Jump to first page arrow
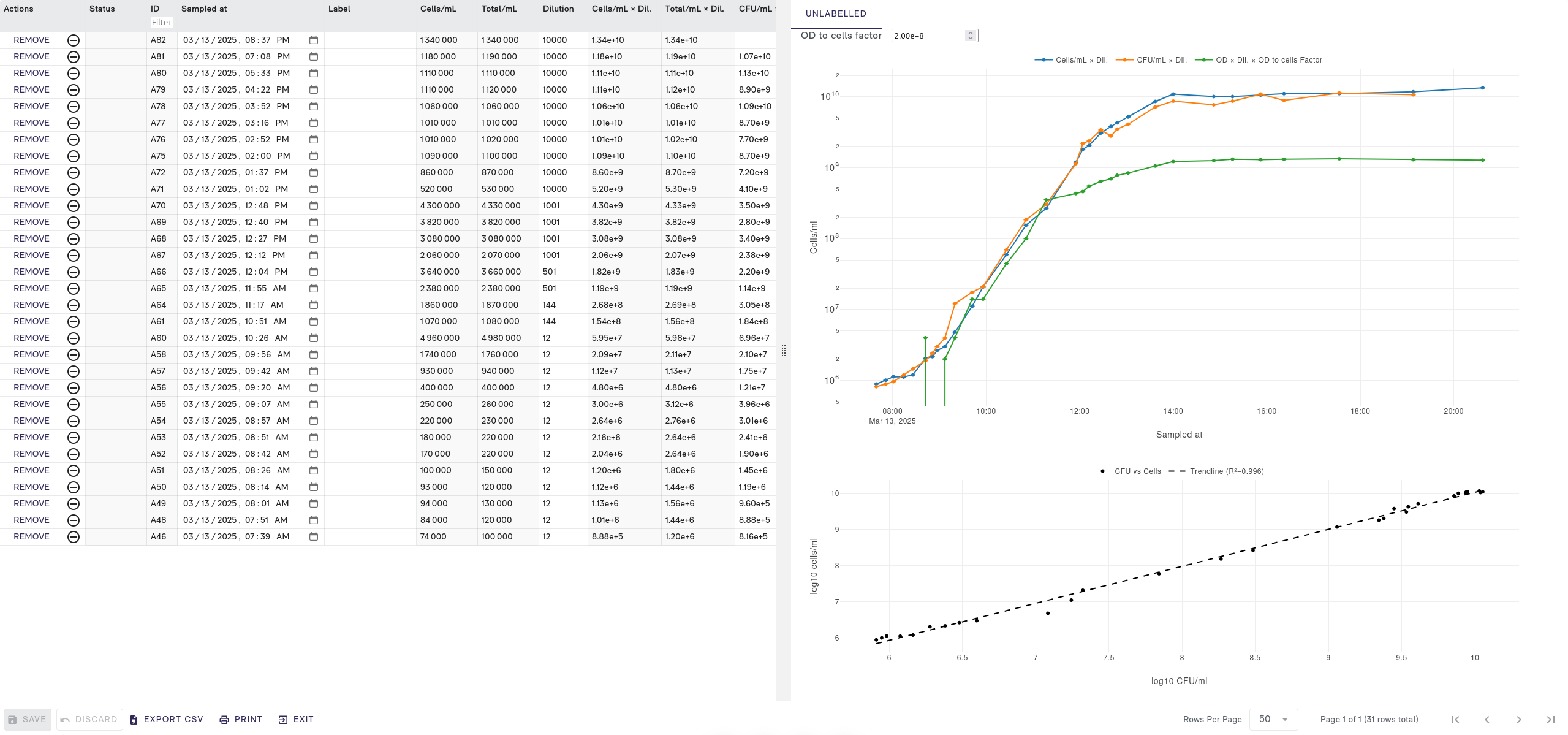 pos(1455,720)
